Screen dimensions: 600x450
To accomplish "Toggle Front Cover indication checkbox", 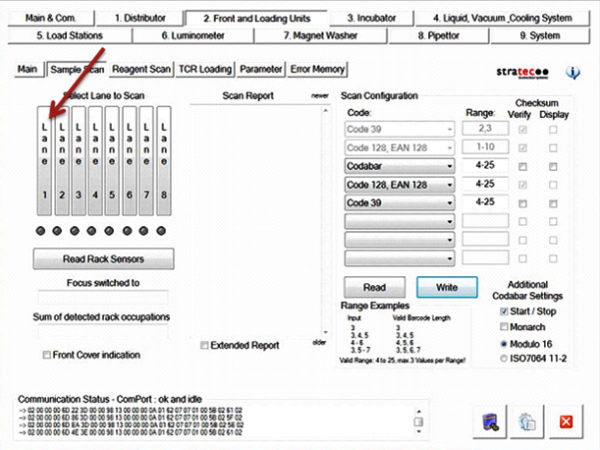I will click(47, 355).
